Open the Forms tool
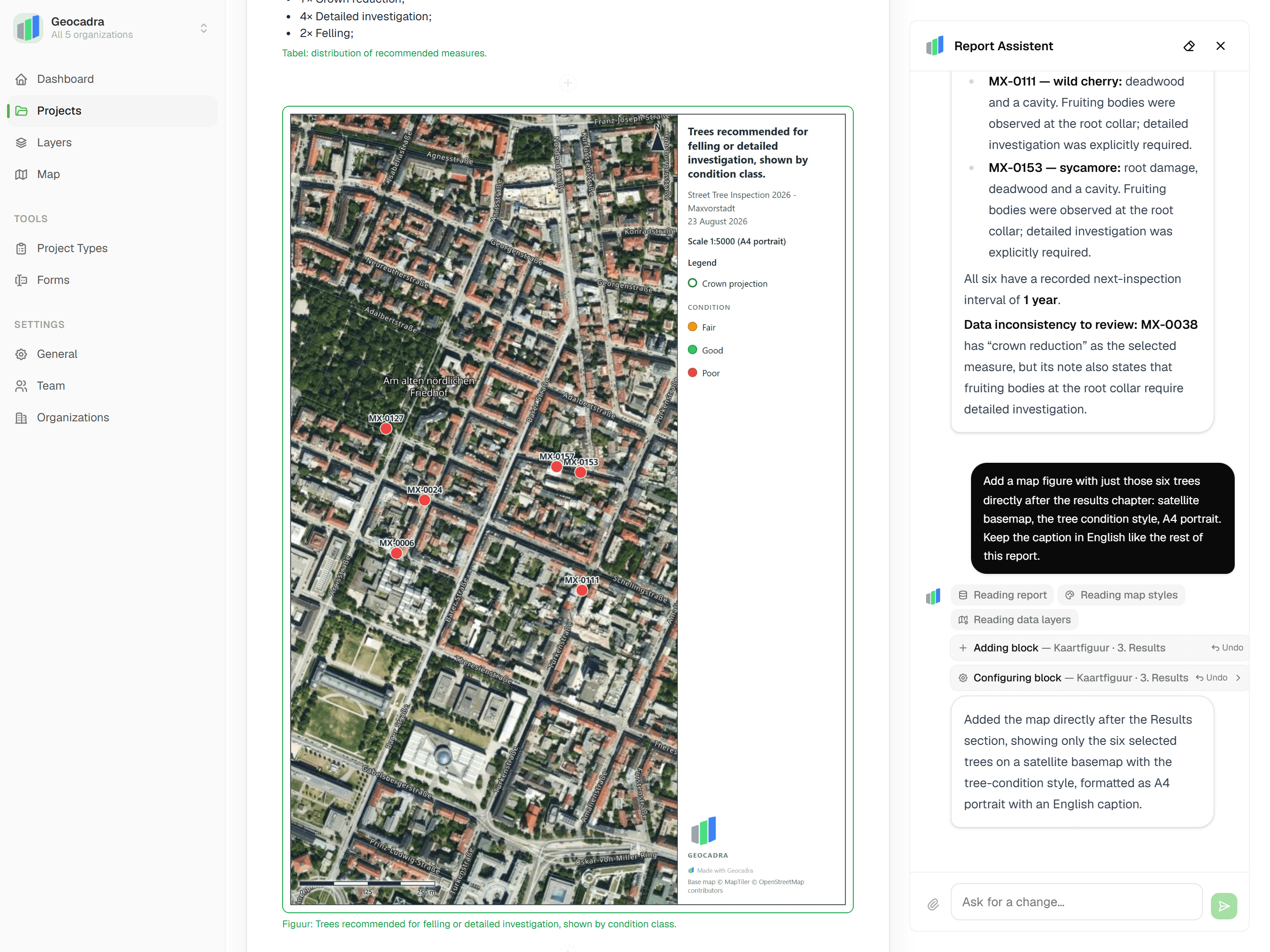 [112, 280]
